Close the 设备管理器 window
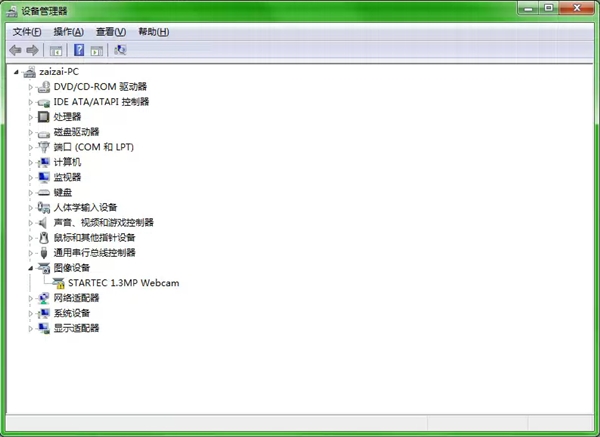This screenshot has height=437, width=600. [577, 8]
